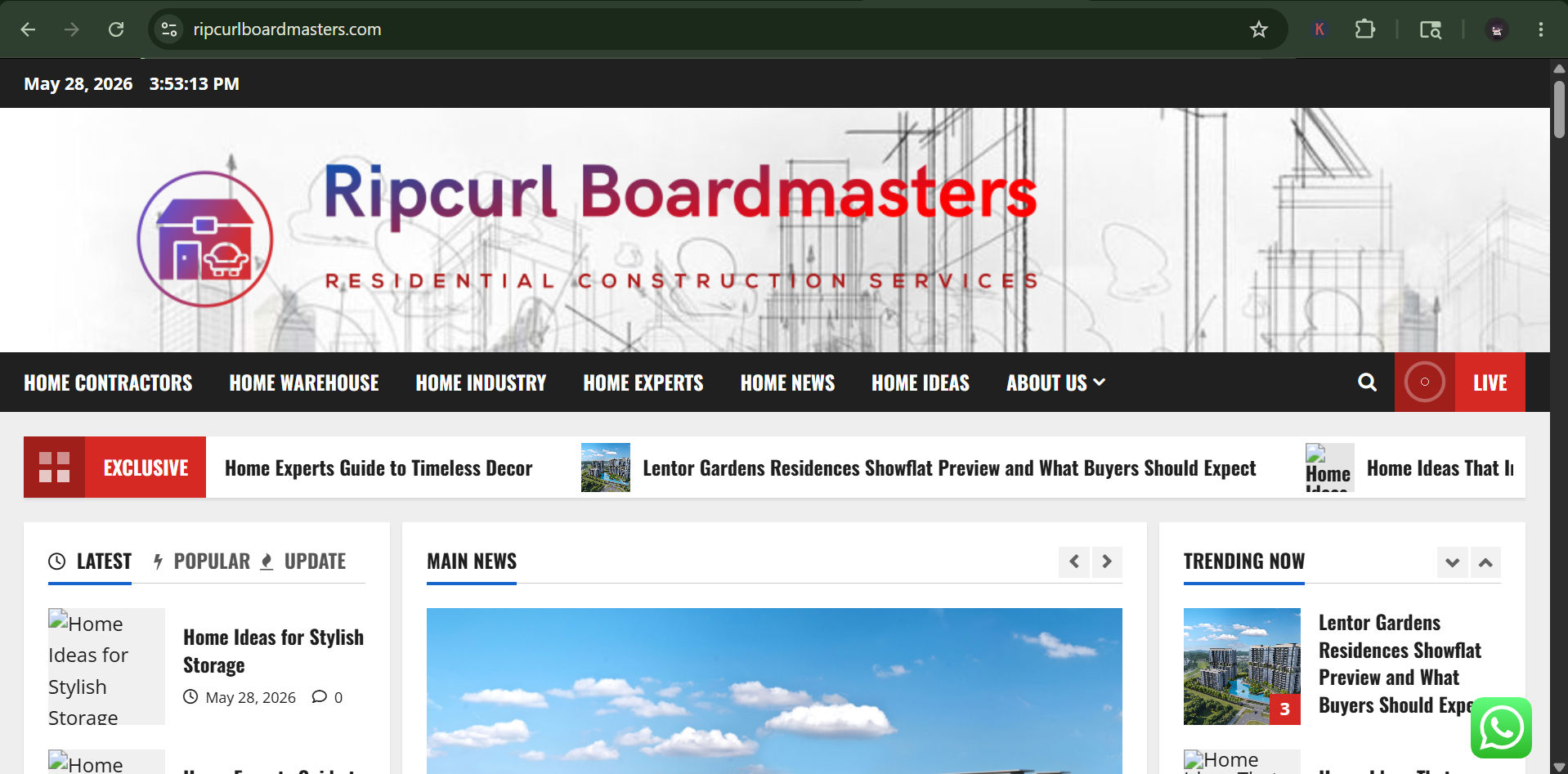Click the Ripcurl Boardmasters house logo
This screenshot has height=774, width=1568.
(204, 239)
